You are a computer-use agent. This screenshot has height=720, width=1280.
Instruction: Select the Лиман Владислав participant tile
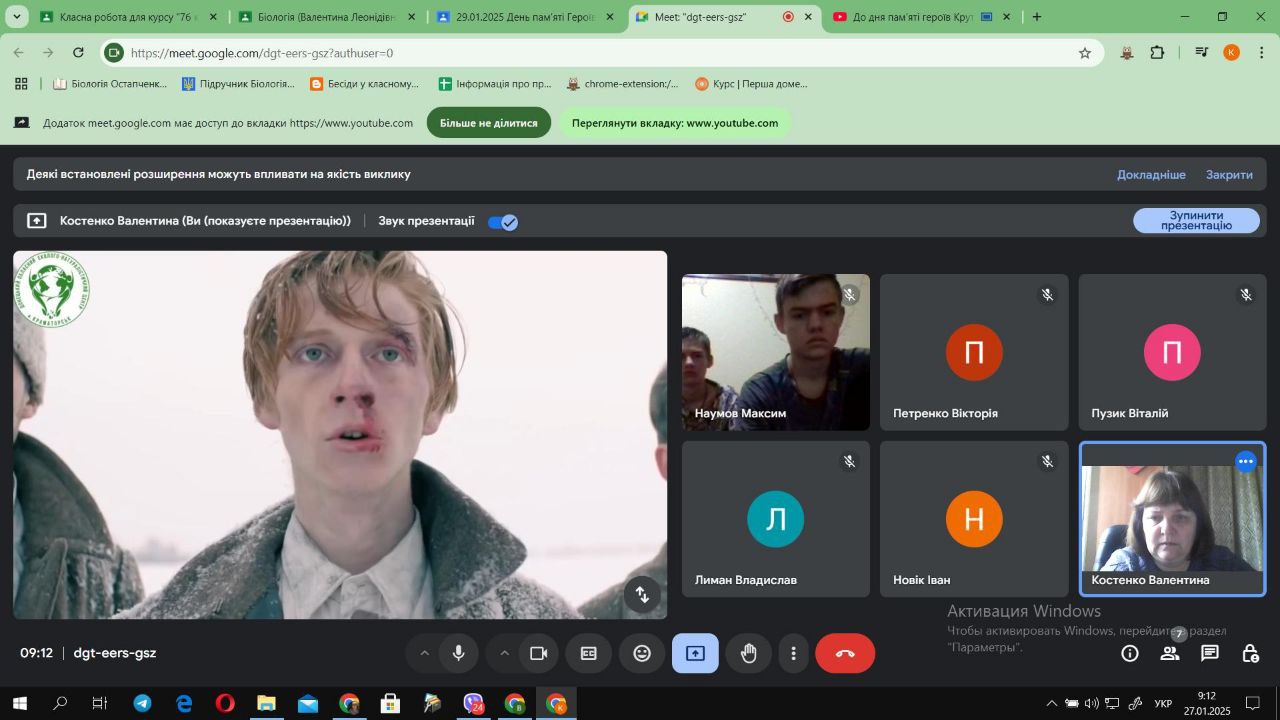tap(776, 519)
